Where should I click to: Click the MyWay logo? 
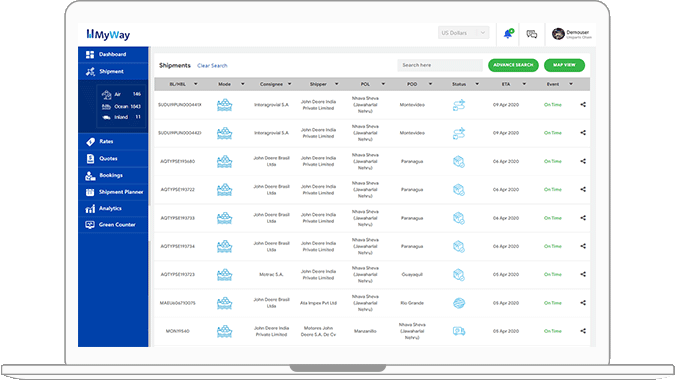[108, 34]
